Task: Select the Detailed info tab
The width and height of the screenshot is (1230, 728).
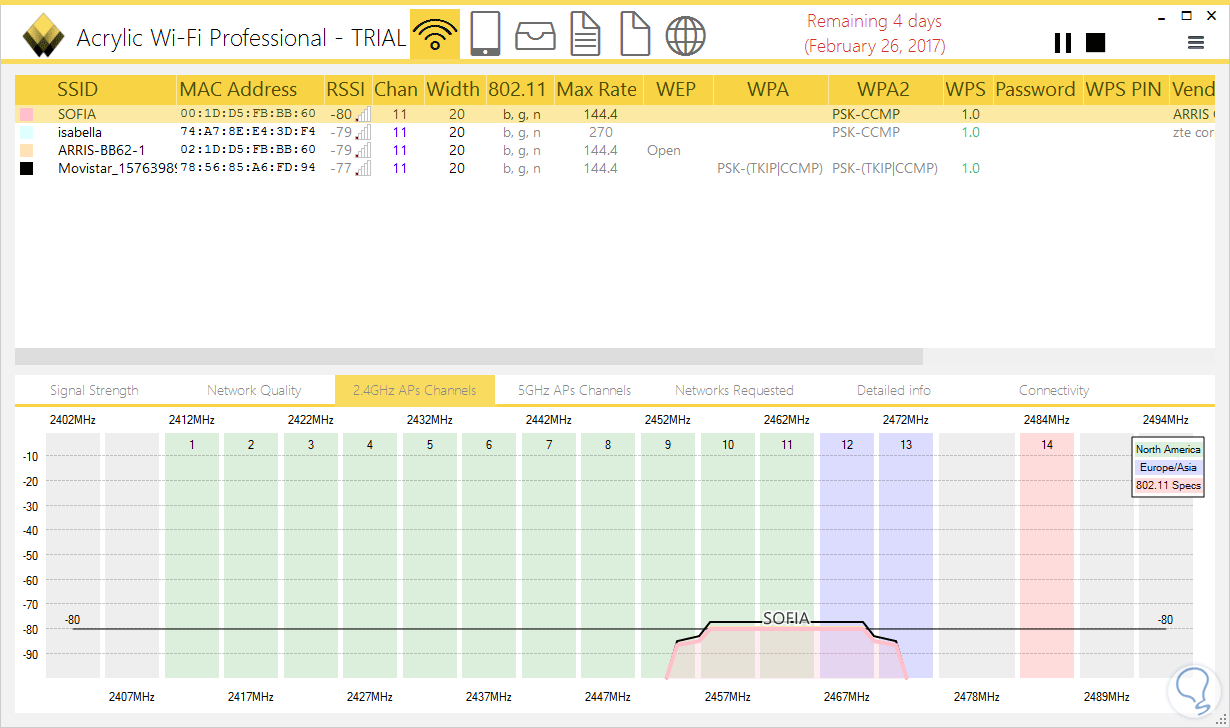Action: pos(894,390)
